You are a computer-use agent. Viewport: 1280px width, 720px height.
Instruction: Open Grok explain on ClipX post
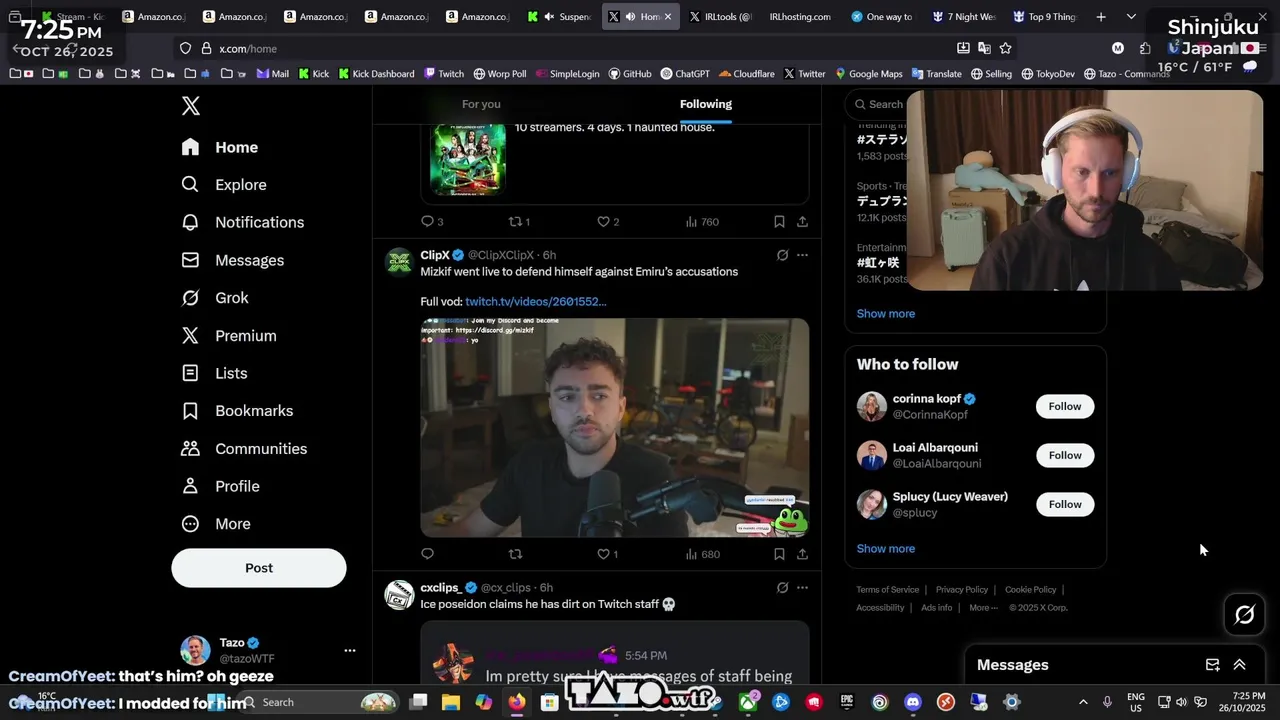782,255
